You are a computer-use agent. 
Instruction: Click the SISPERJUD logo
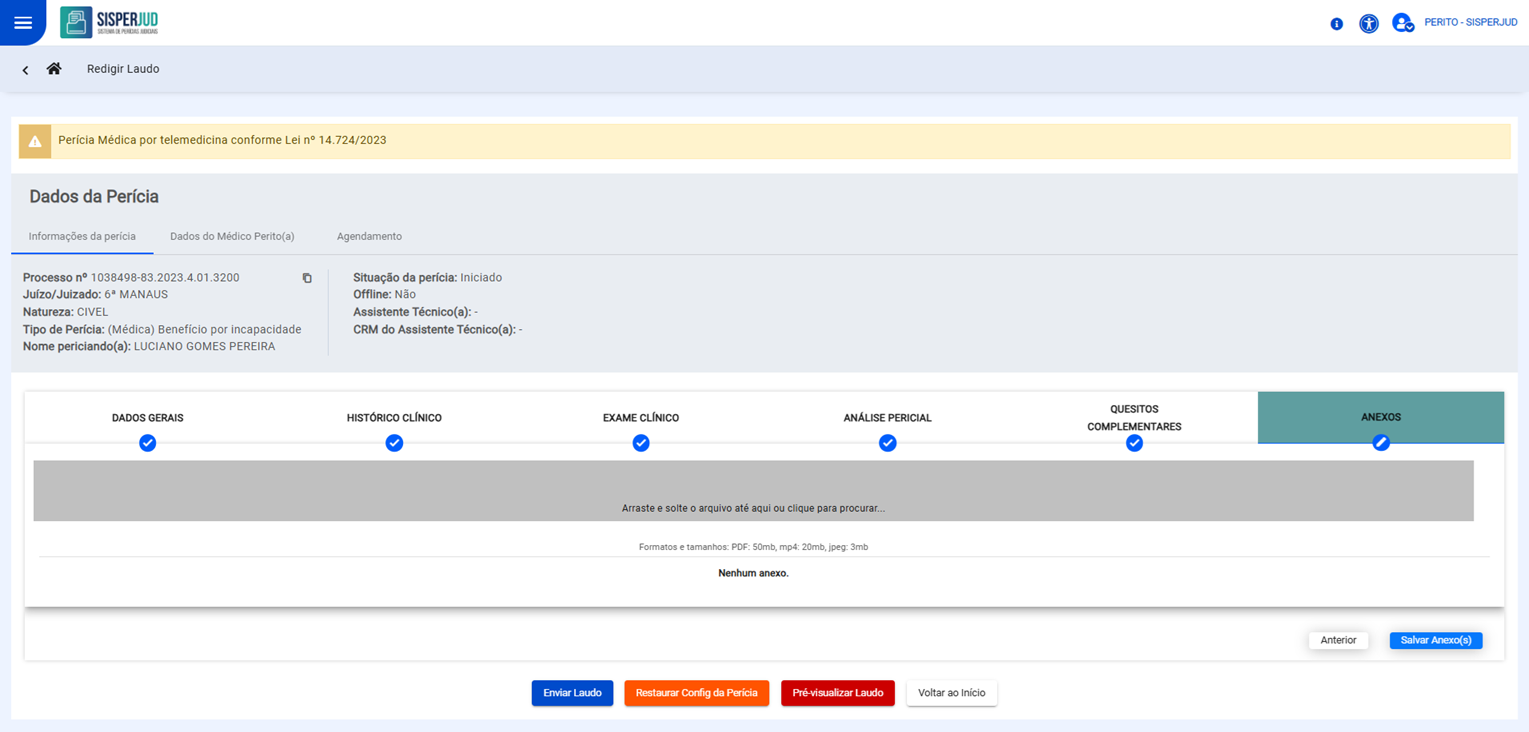109,23
